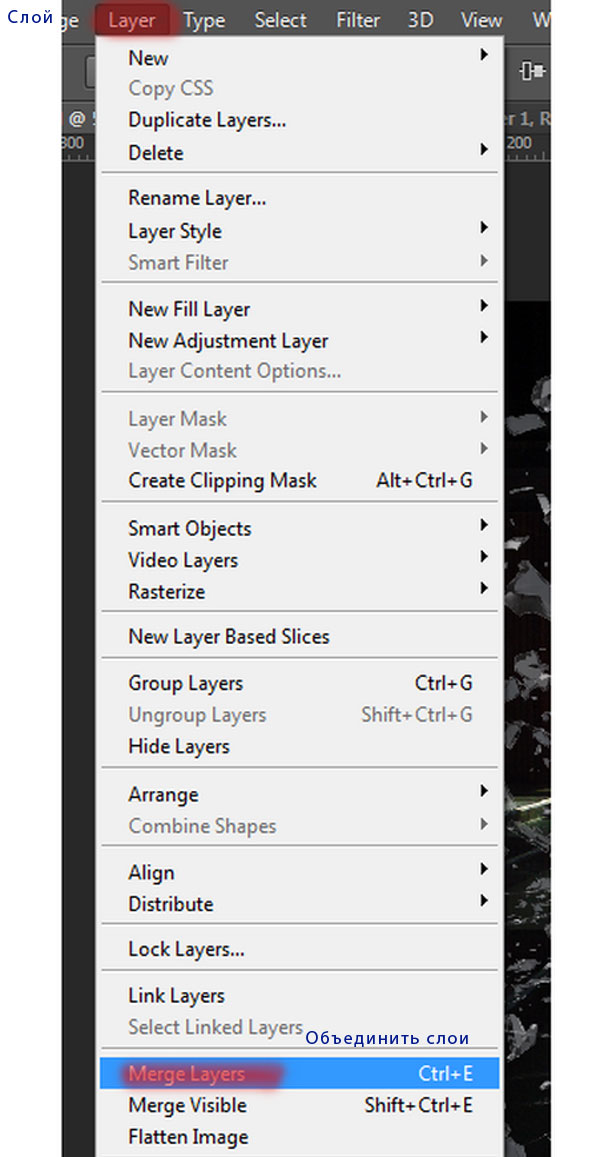Open the New Adjustment Layer submenu

[x=300, y=341]
